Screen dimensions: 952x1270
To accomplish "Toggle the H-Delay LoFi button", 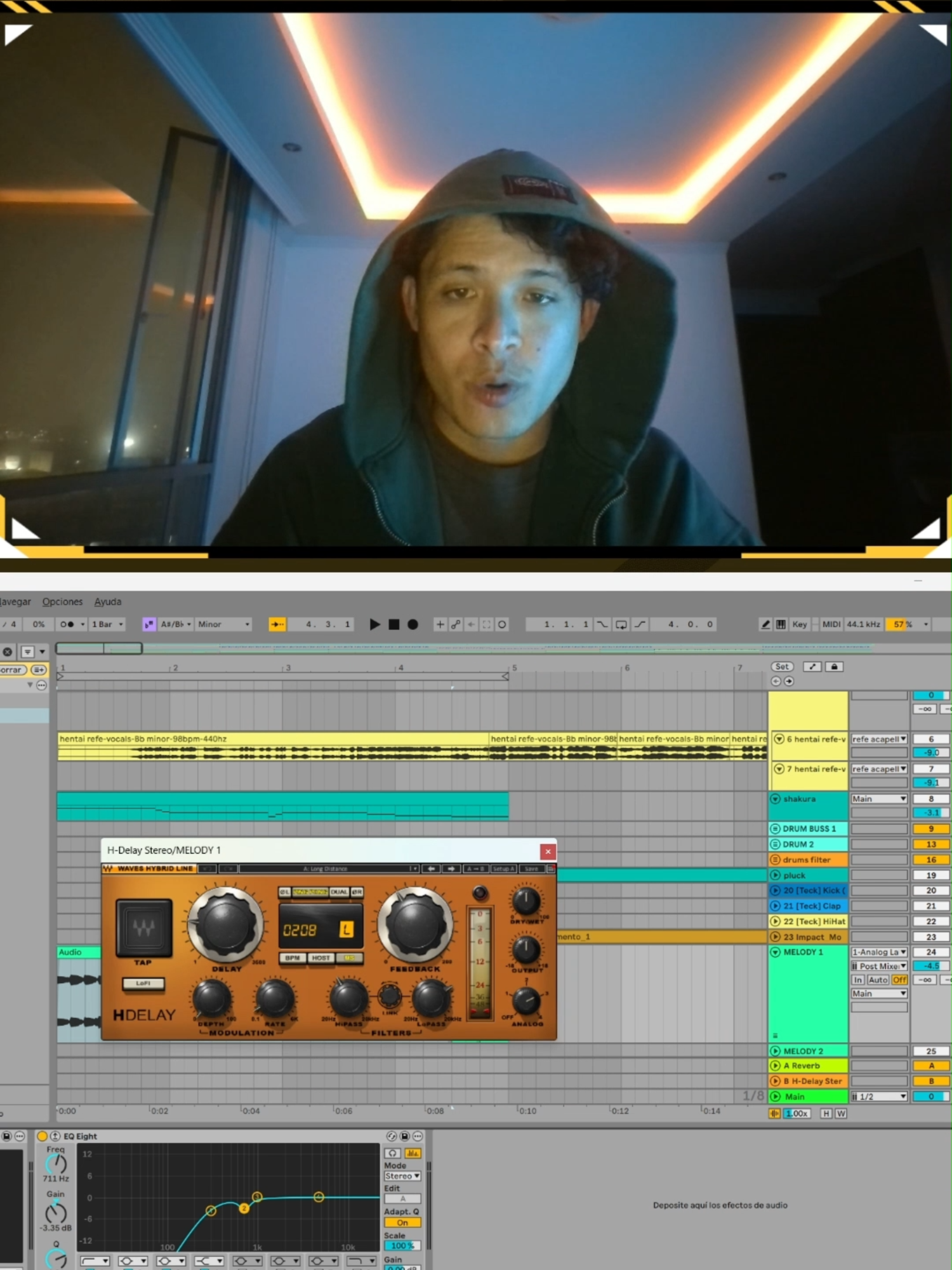I will coord(143,984).
